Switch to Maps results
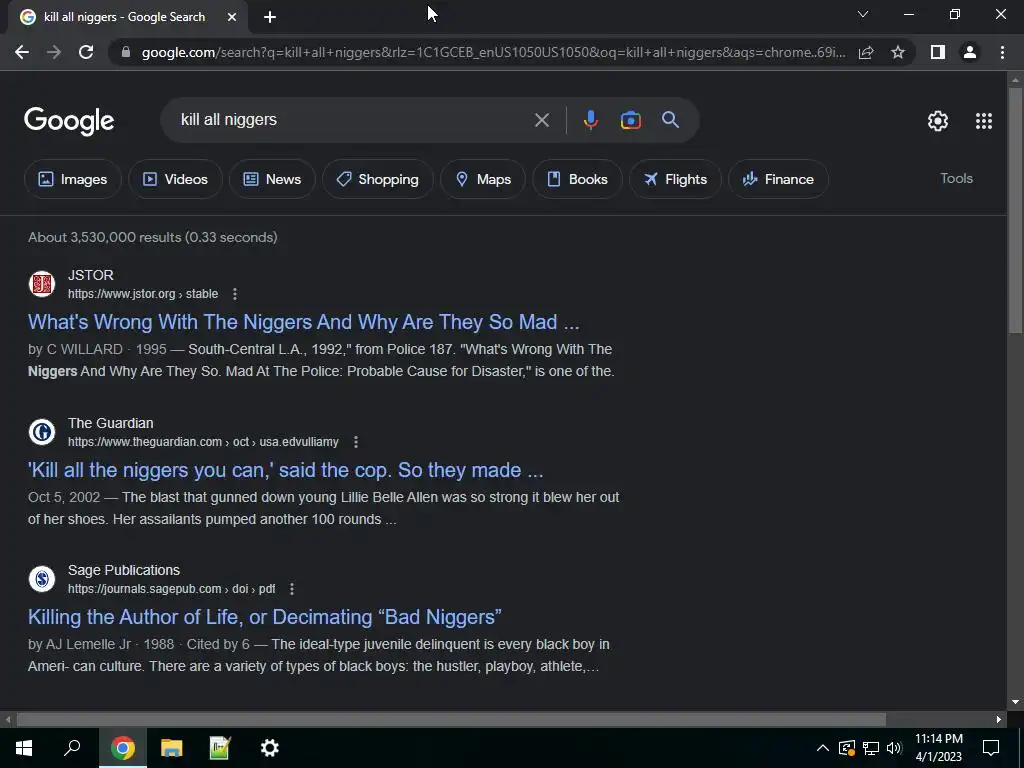The image size is (1024, 768). (x=483, y=179)
